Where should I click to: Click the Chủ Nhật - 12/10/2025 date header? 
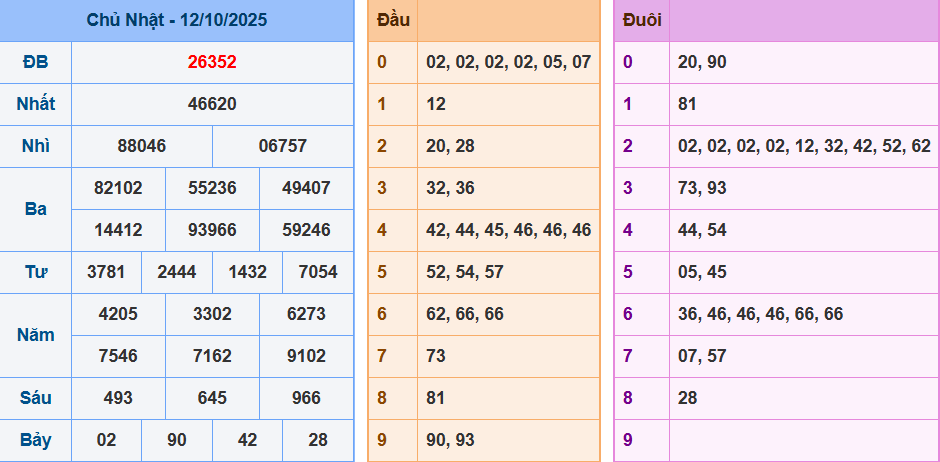[x=177, y=20]
